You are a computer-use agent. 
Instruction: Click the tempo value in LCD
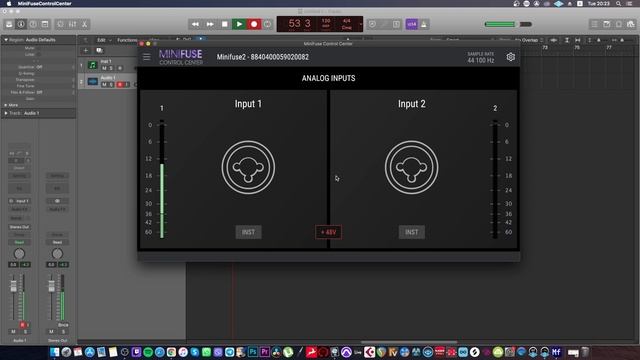326,21
